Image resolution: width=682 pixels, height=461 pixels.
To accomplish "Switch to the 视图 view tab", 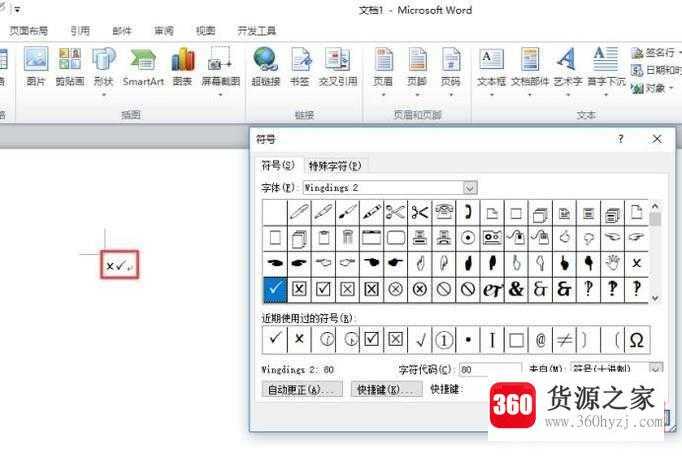I will pyautogui.click(x=205, y=30).
